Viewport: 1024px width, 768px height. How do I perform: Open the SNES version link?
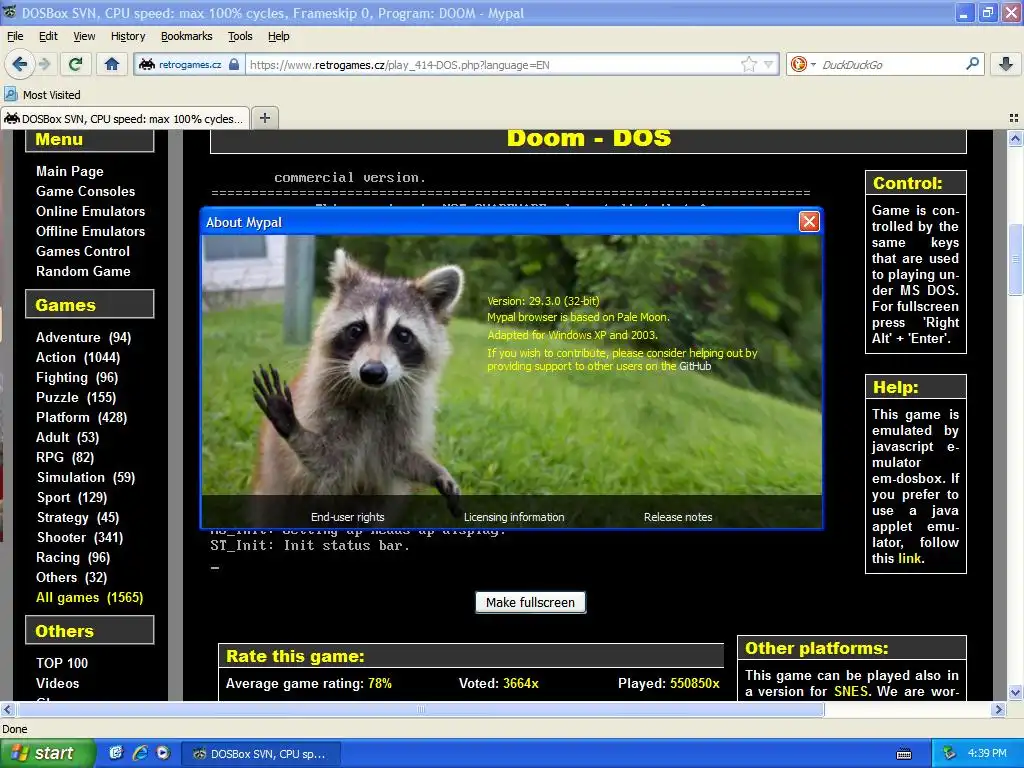coord(852,691)
